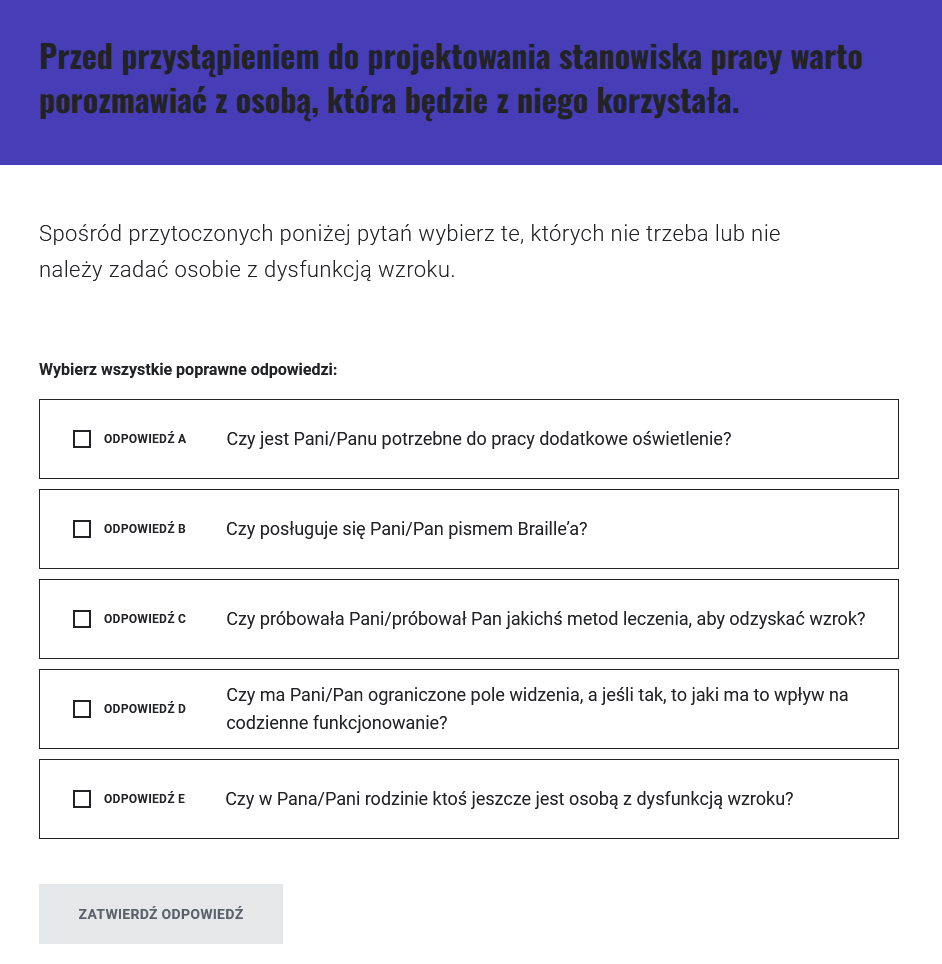Click the question instructions paragraph

tap(408, 250)
